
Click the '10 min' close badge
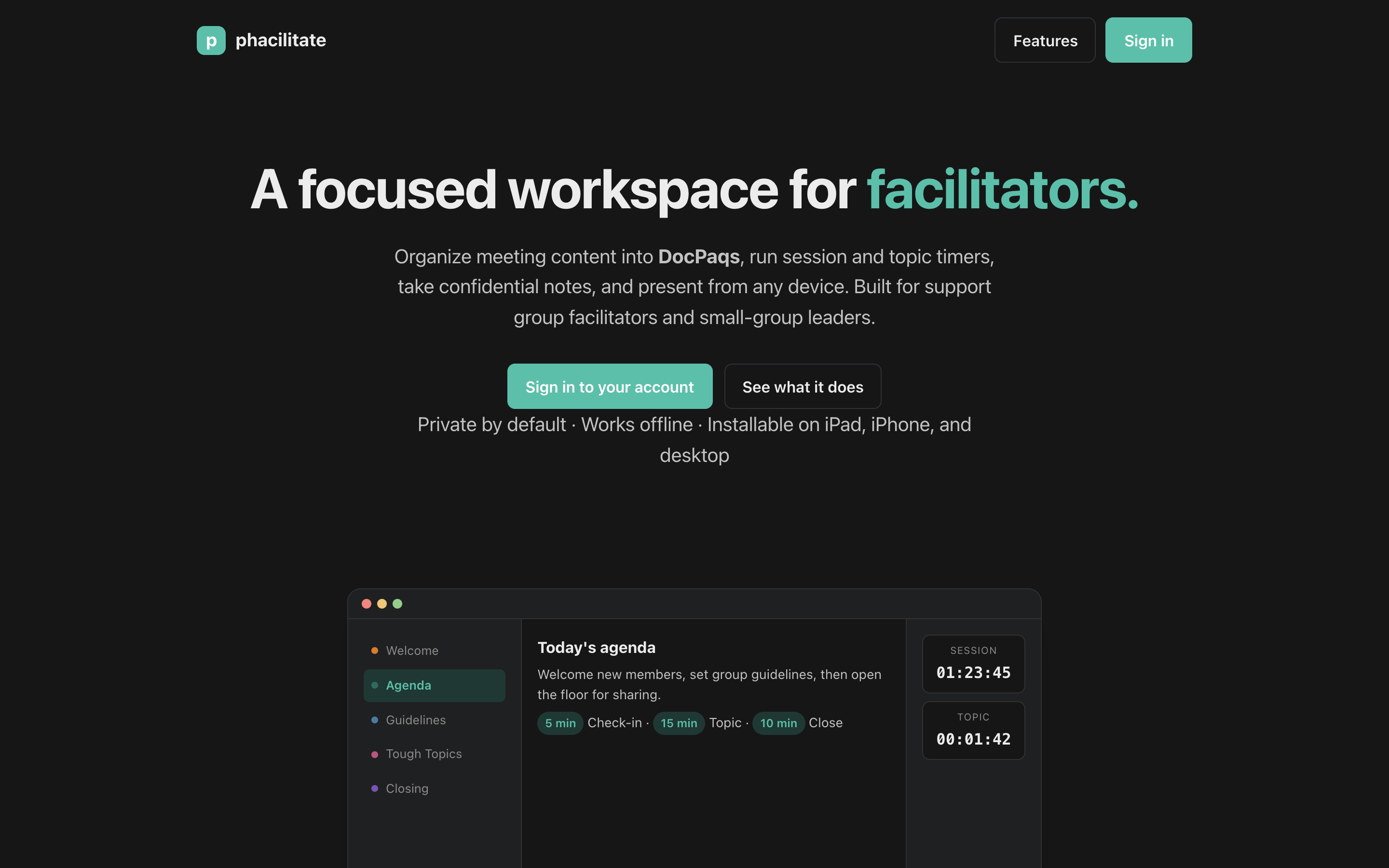pyautogui.click(x=778, y=723)
